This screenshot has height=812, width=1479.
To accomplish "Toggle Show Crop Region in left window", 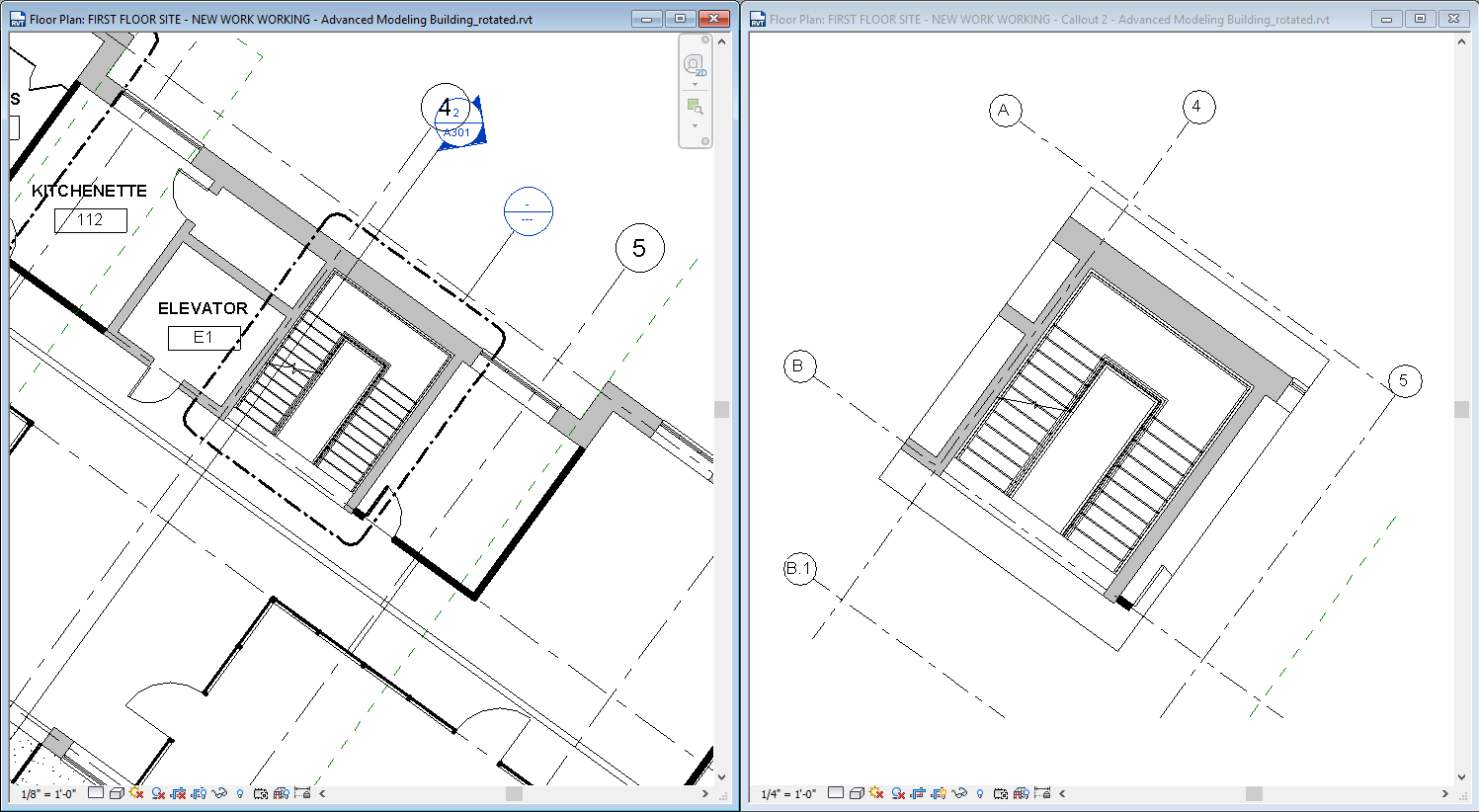I will tap(199, 793).
